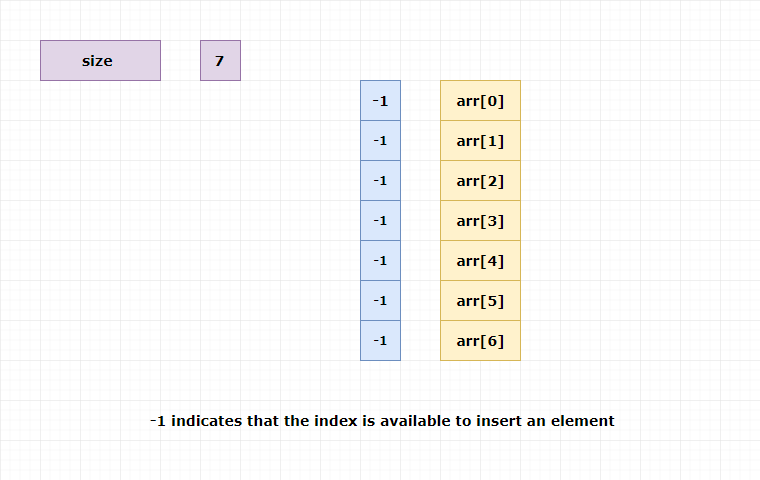Select blue -1 cell beside arr[5]
Image resolution: width=760 pixels, height=480 pixels.
[x=380, y=301]
